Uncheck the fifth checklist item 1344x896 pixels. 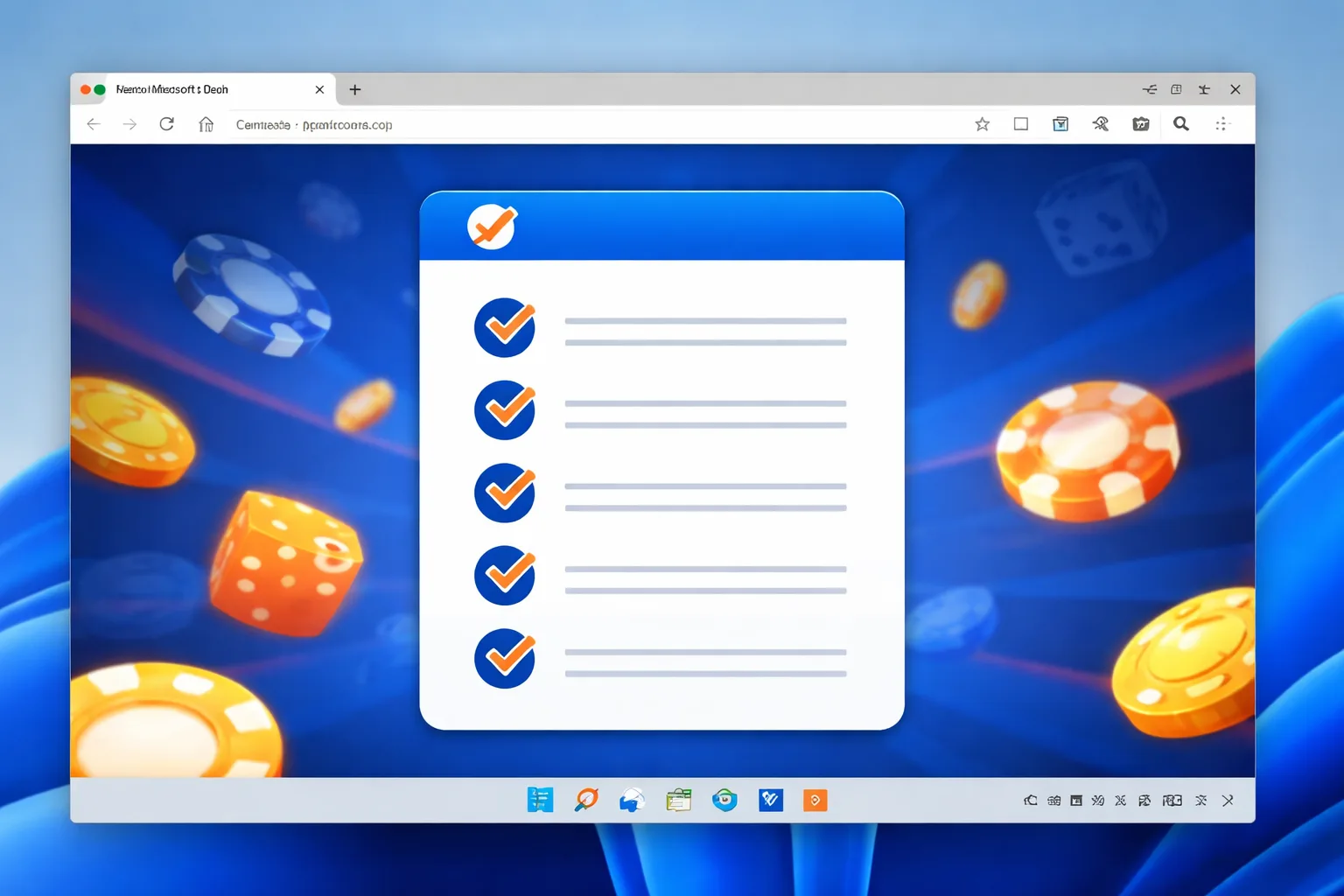505,658
